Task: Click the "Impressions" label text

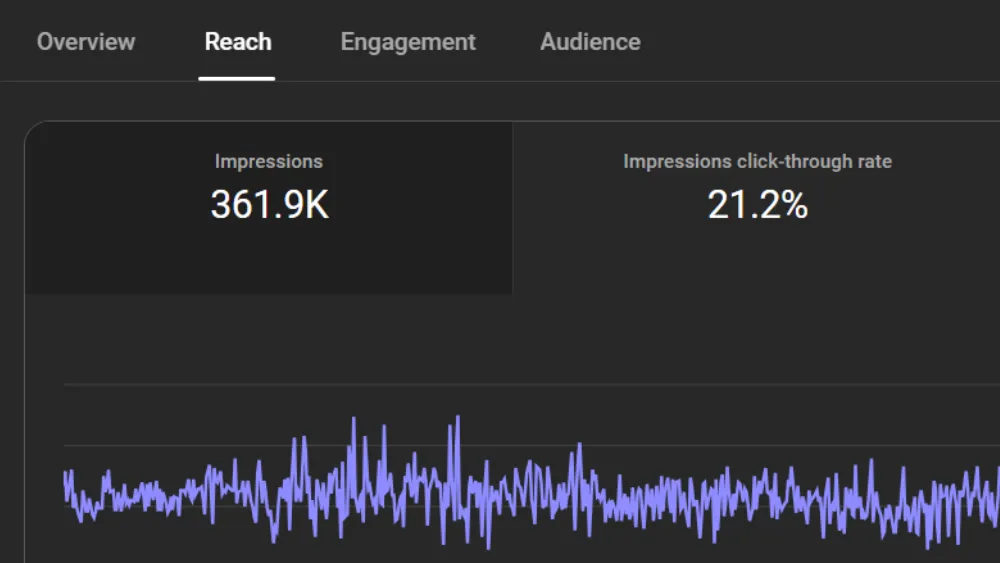Action: pos(269,161)
